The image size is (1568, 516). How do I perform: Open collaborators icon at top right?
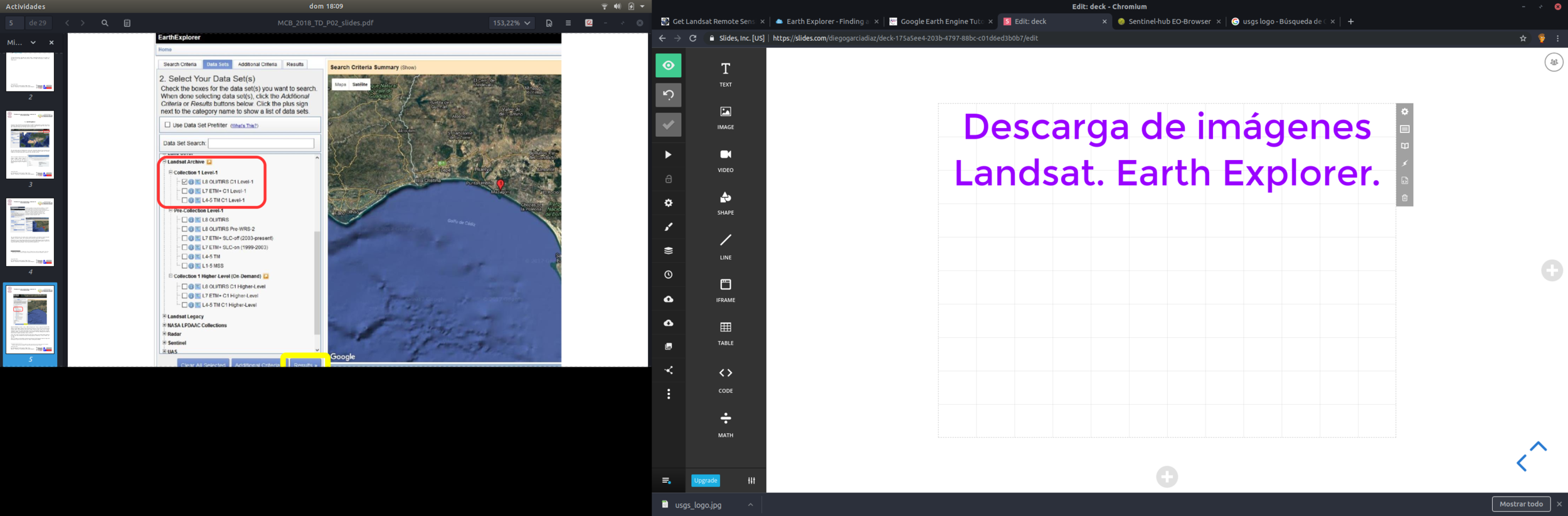tap(1554, 62)
